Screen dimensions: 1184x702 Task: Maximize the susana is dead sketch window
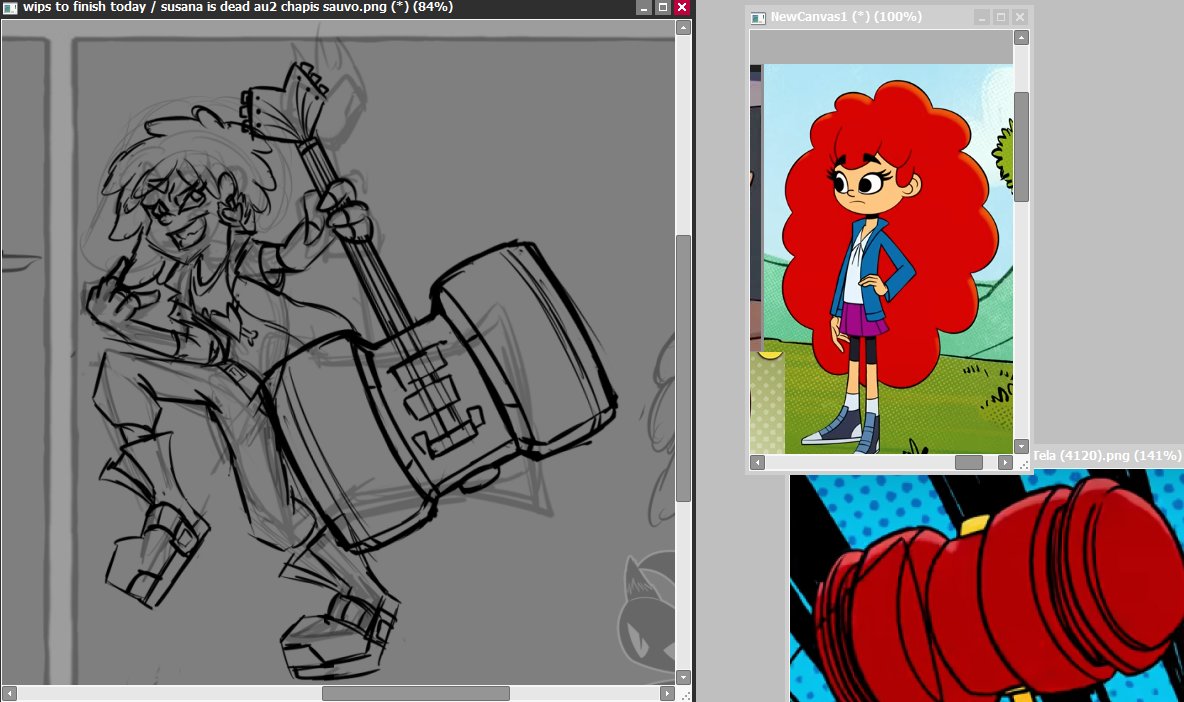point(663,8)
